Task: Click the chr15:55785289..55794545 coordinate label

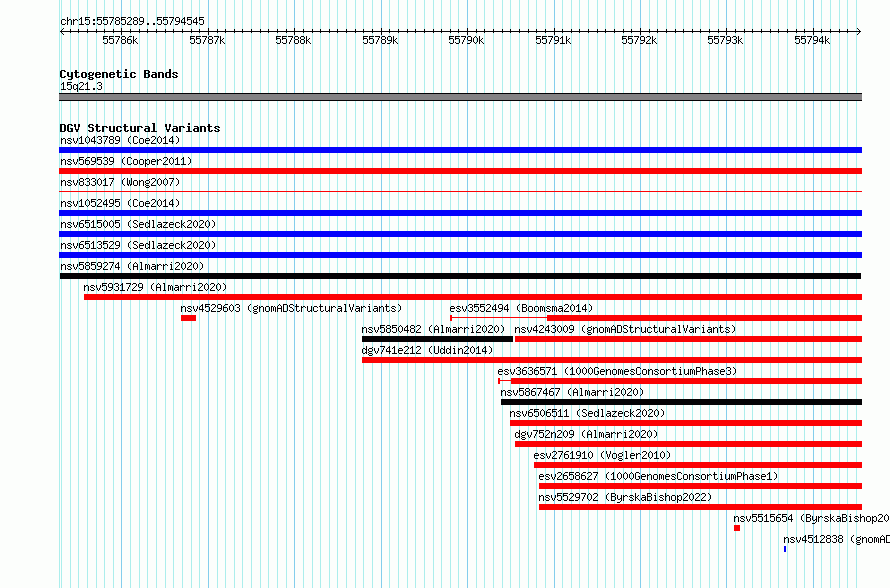Action: (132, 21)
